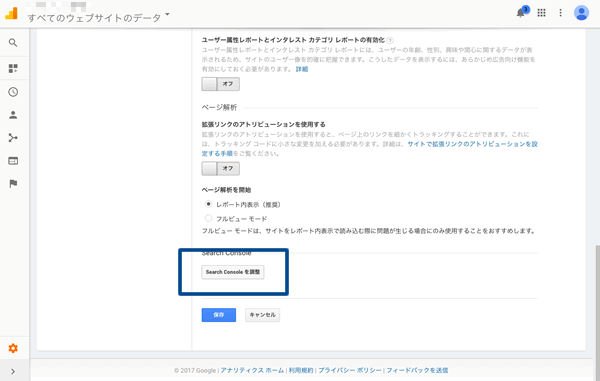Open the Audience person icon

pos(13,115)
